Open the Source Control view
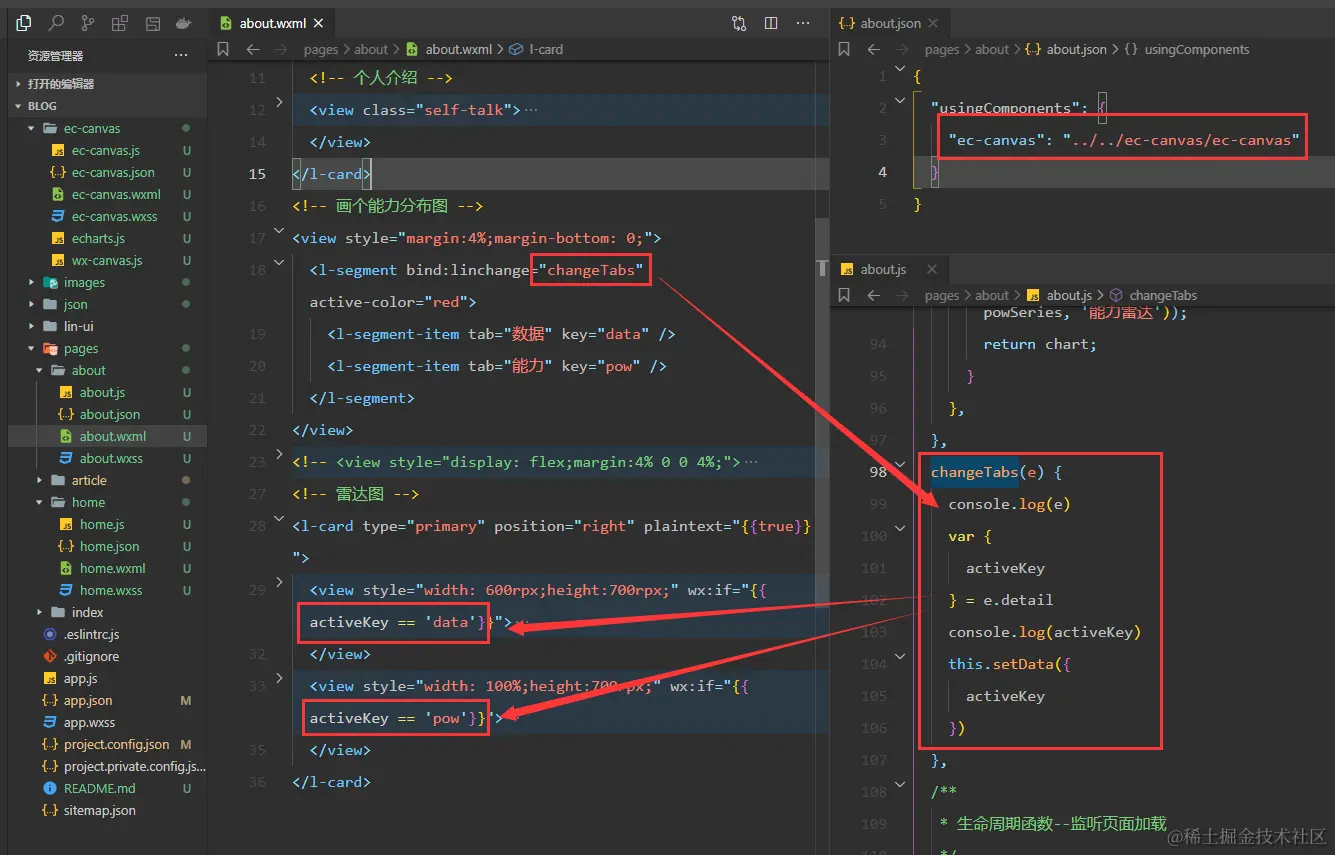Viewport: 1335px width, 855px height. pos(88,23)
